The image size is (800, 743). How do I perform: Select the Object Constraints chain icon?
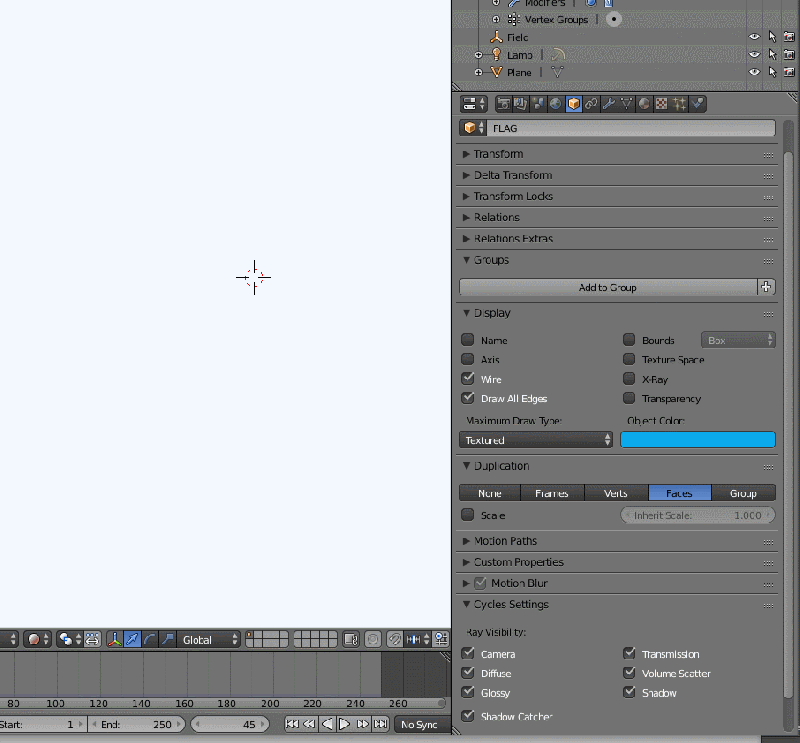click(590, 103)
